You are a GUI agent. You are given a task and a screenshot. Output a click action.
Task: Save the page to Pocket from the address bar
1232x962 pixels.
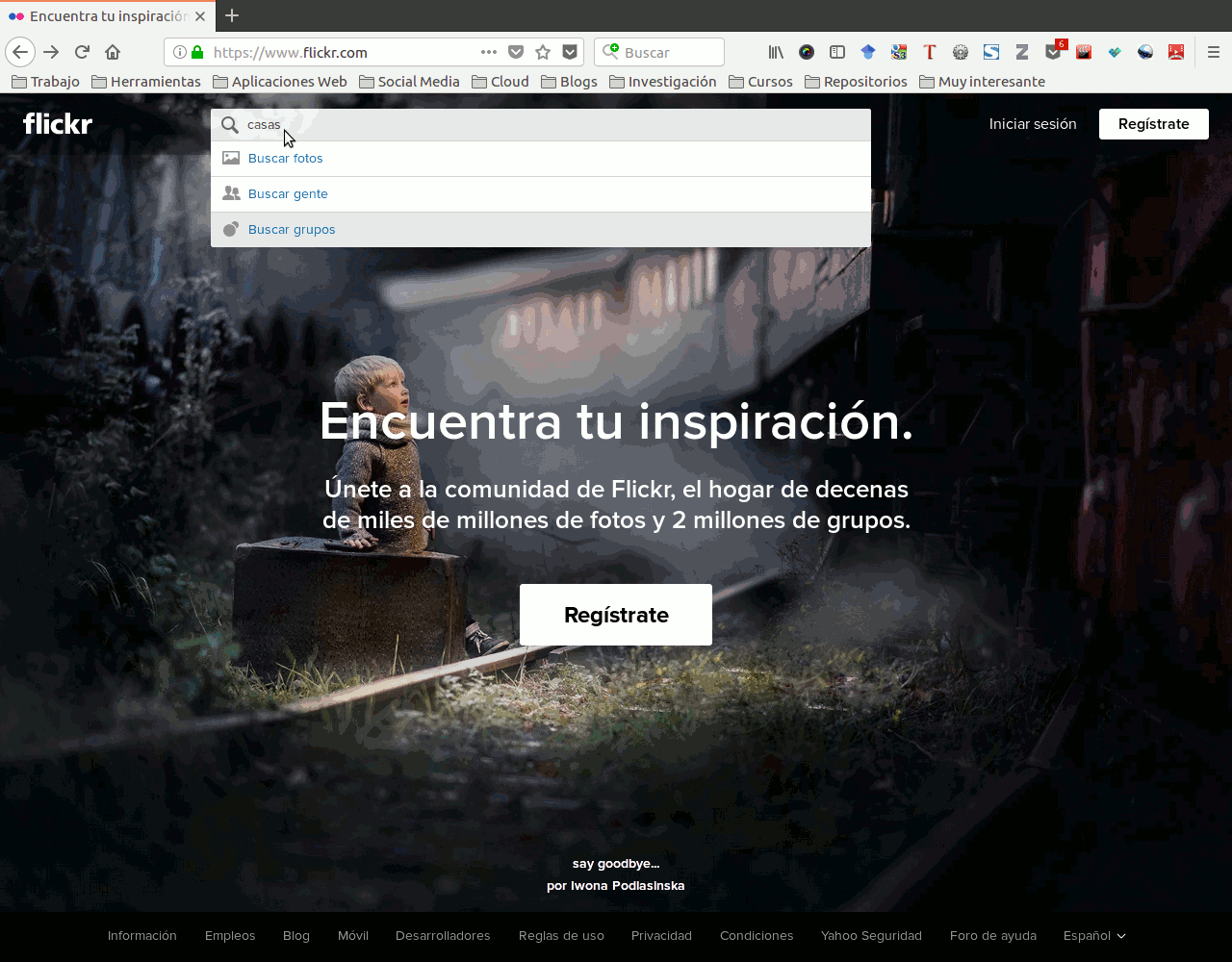516,52
